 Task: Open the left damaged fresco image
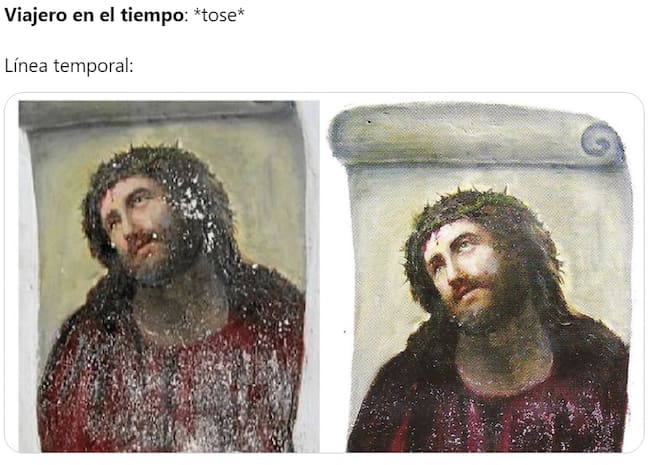(169, 276)
